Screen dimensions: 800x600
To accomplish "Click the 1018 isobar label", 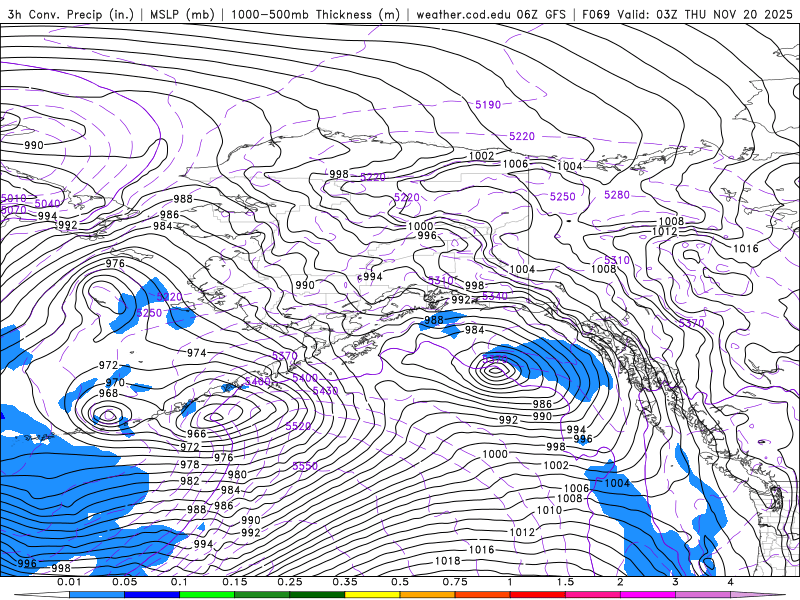I will 447,561.
